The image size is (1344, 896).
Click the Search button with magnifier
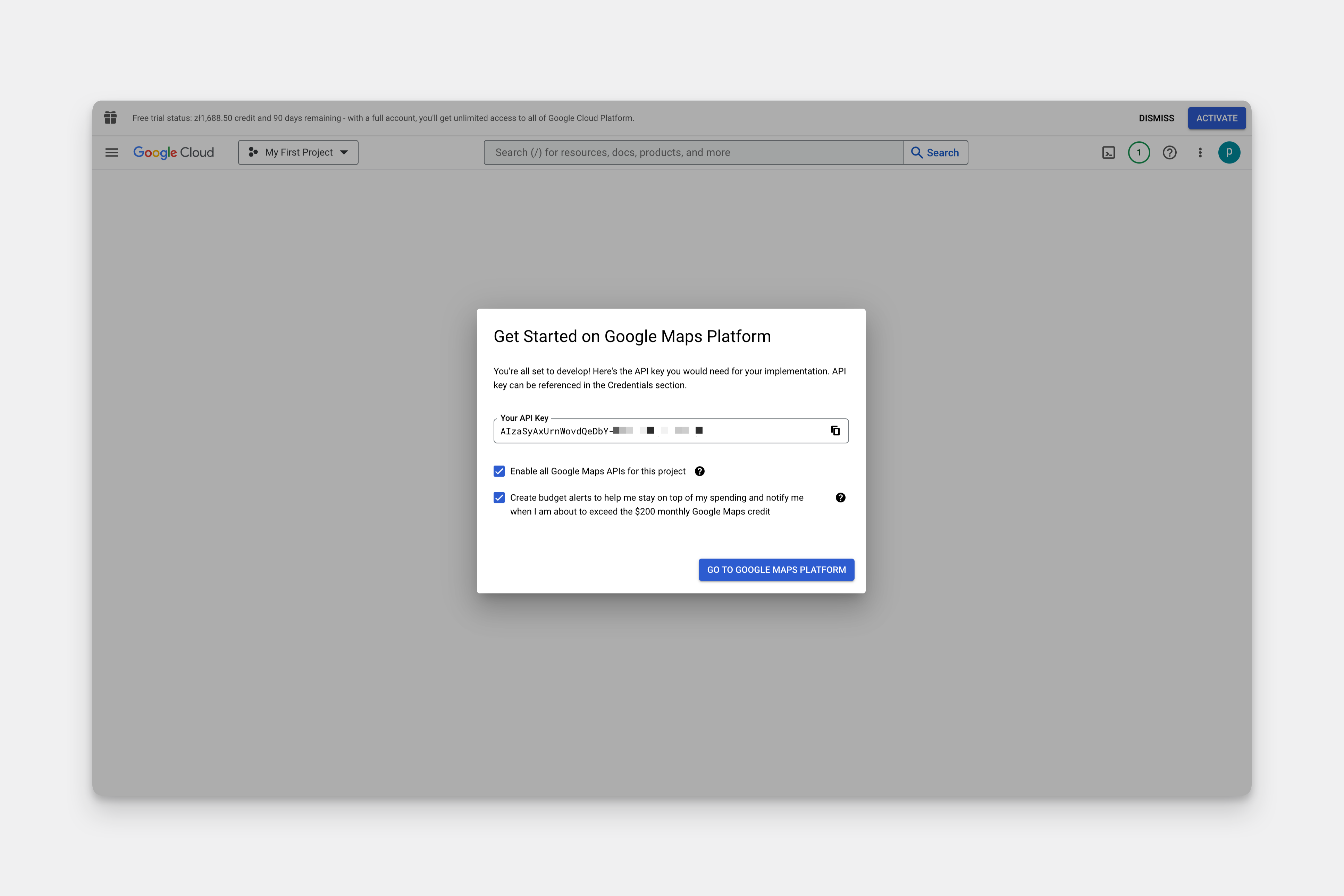[x=935, y=152]
